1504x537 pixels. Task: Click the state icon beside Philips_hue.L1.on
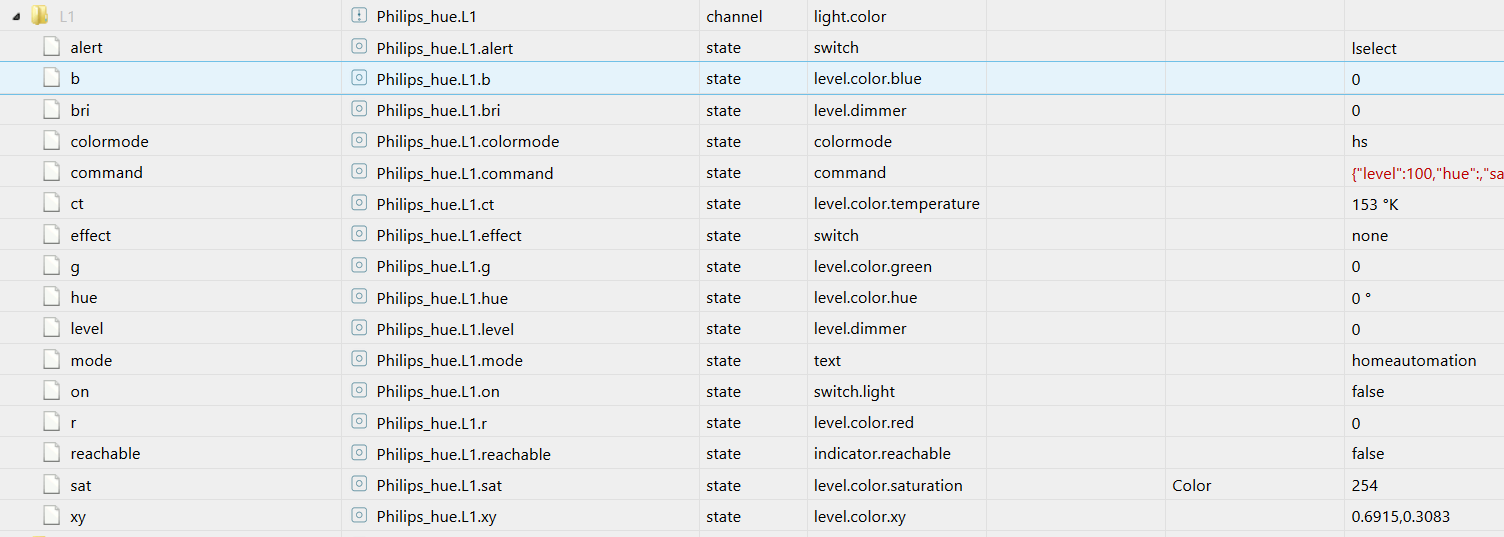point(359,391)
